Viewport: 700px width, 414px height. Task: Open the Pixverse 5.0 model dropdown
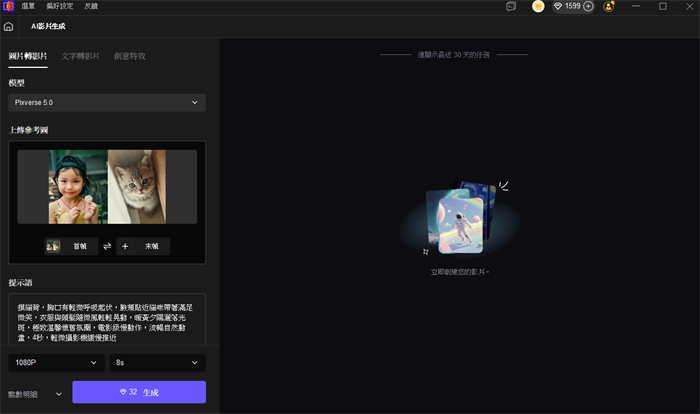[x=106, y=102]
